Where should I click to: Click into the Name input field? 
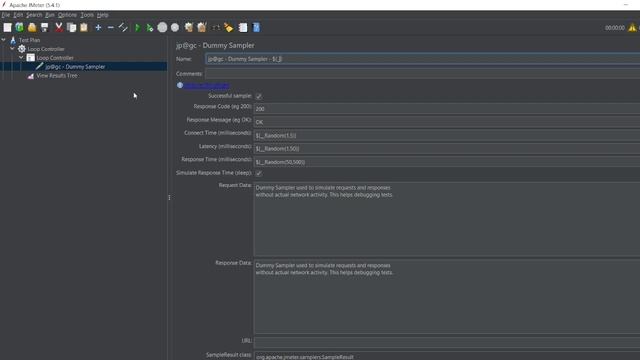(x=422, y=59)
